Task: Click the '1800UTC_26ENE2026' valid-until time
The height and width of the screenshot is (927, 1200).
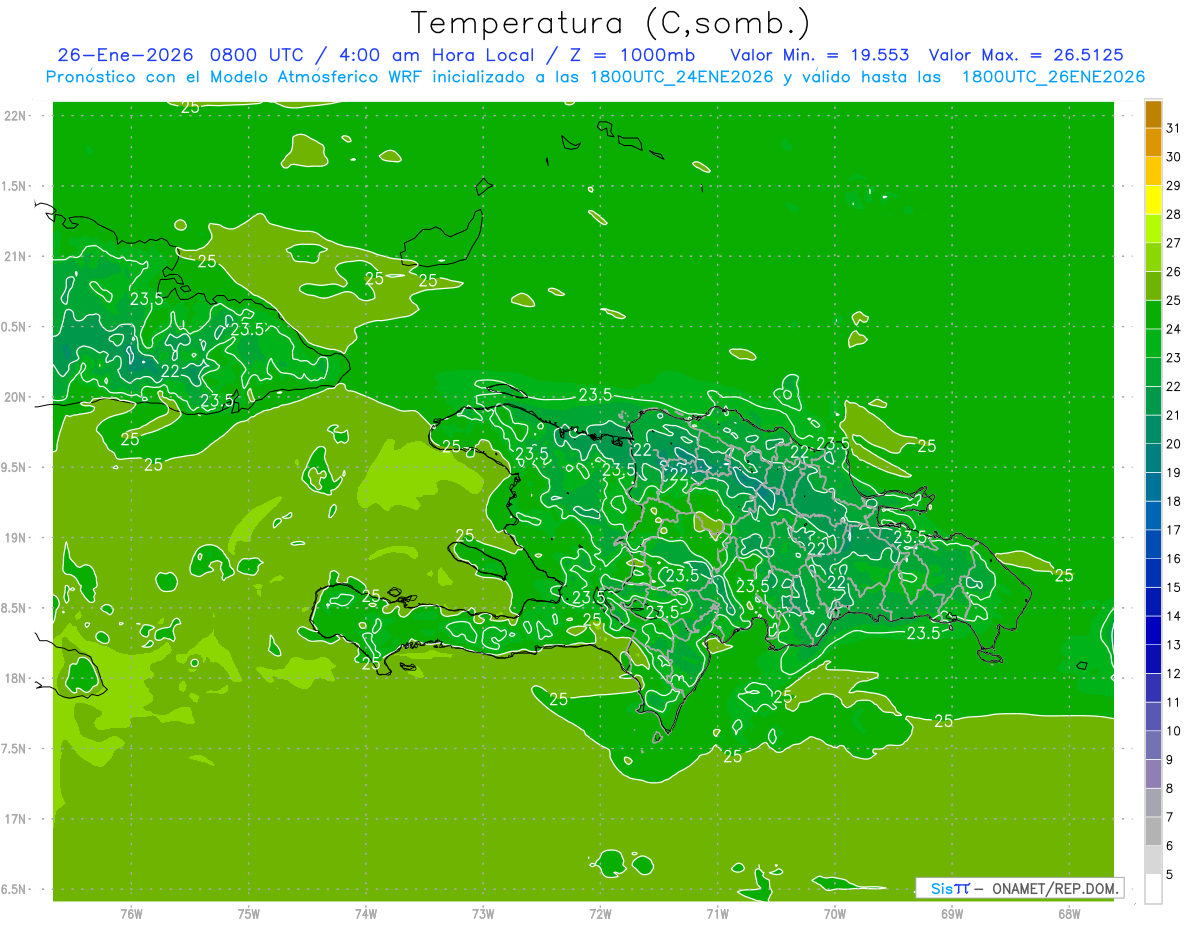Action: click(1053, 77)
